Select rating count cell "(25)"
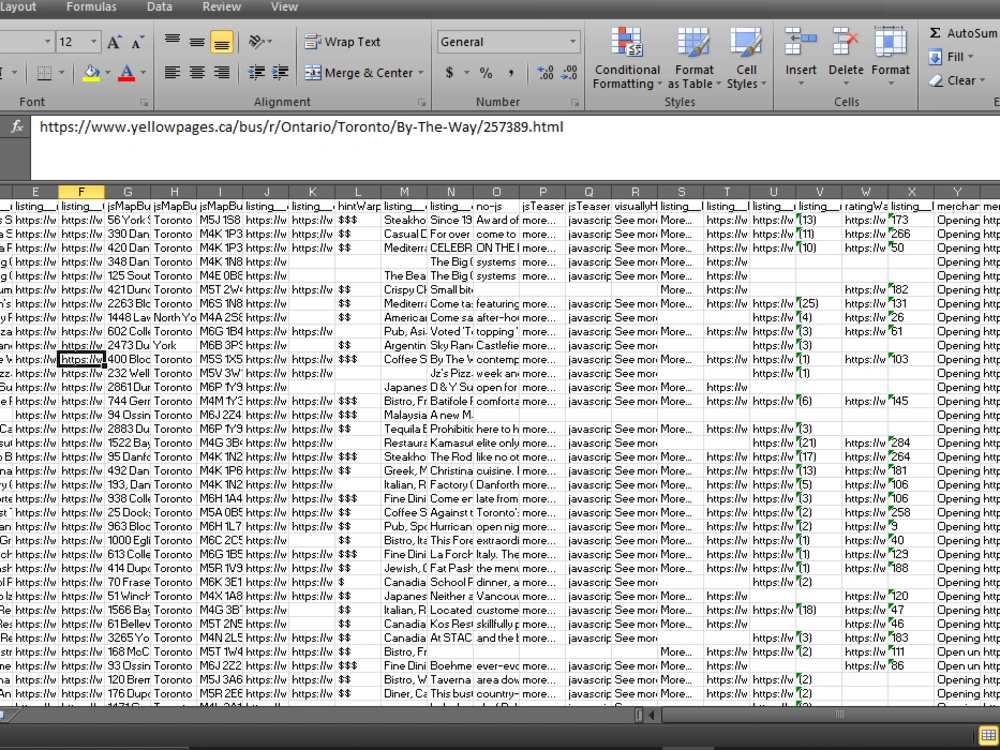Viewport: 1000px width, 750px height. 820,304
